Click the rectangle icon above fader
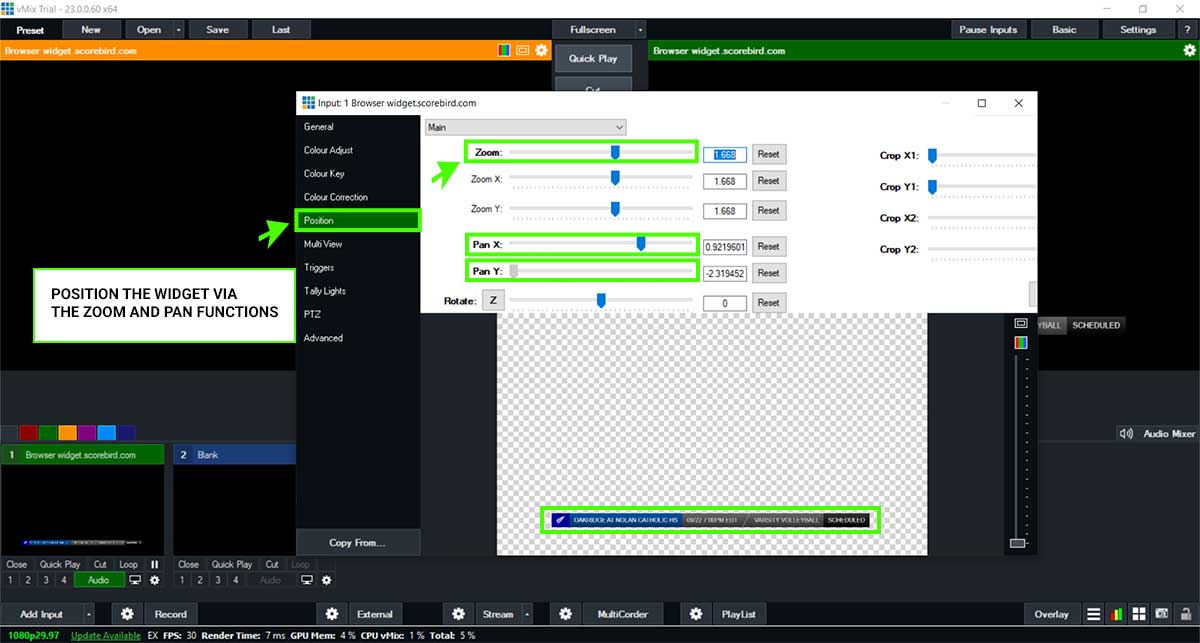Image resolution: width=1200 pixels, height=643 pixels. [x=1021, y=323]
